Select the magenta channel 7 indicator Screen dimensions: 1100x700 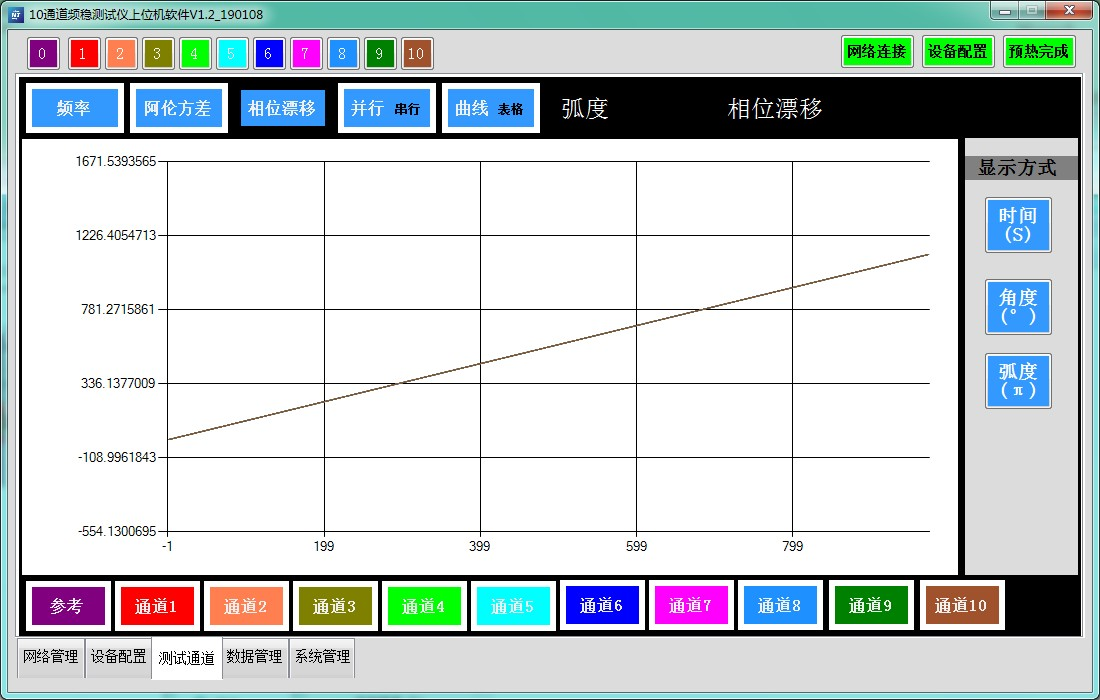coord(305,54)
